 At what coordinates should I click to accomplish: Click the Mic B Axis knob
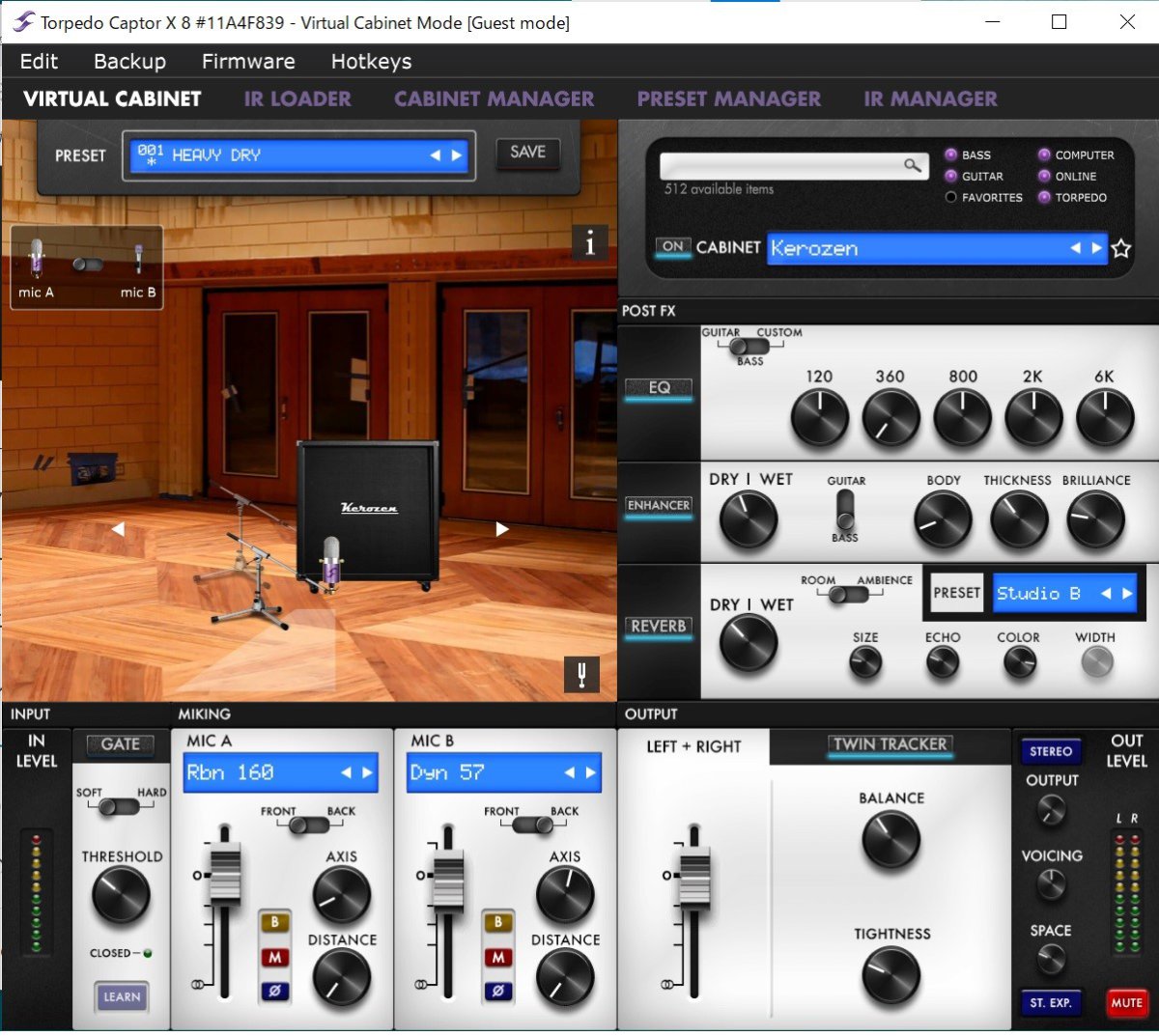click(x=565, y=895)
